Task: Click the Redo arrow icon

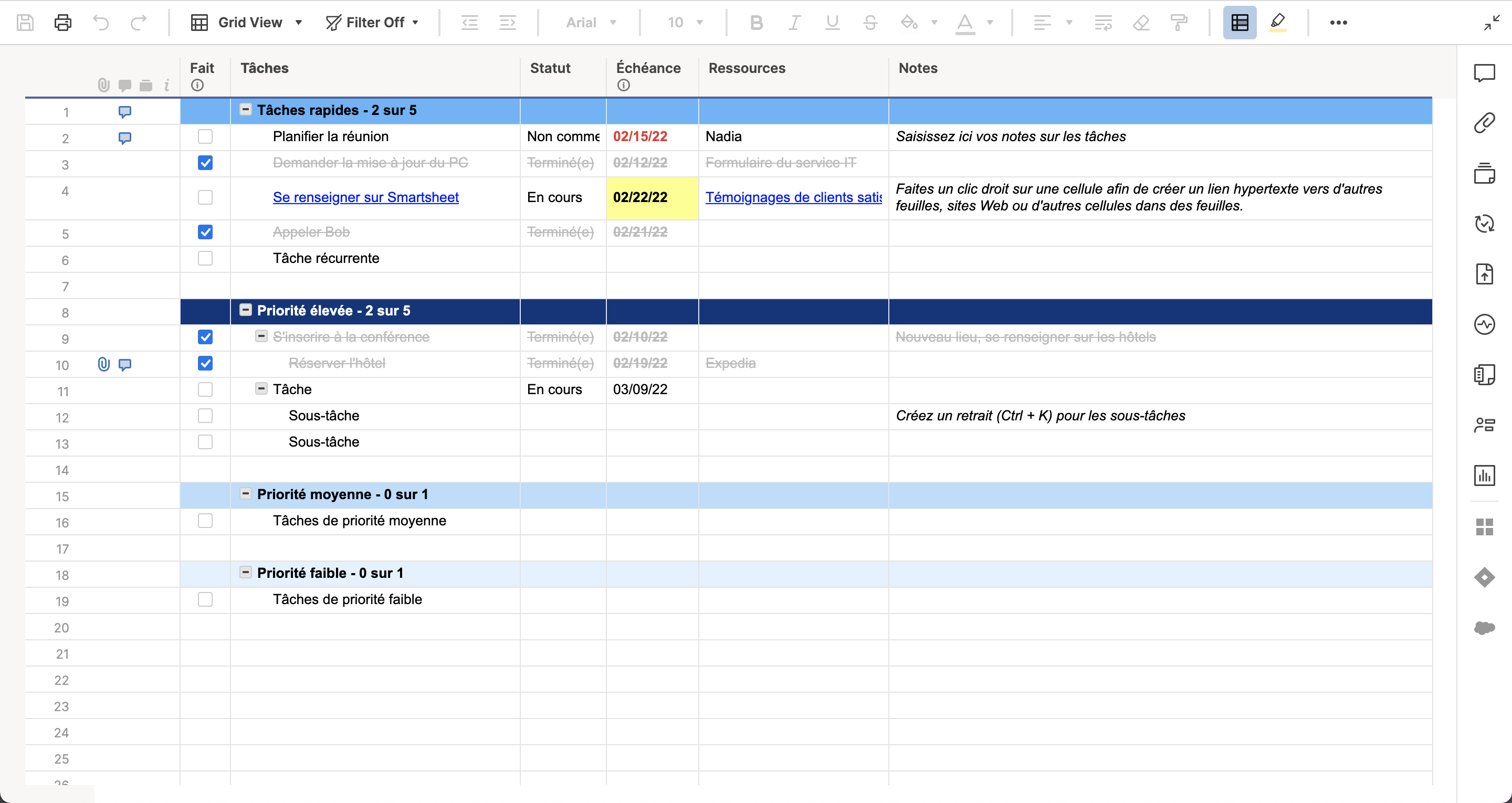Action: pos(139,22)
